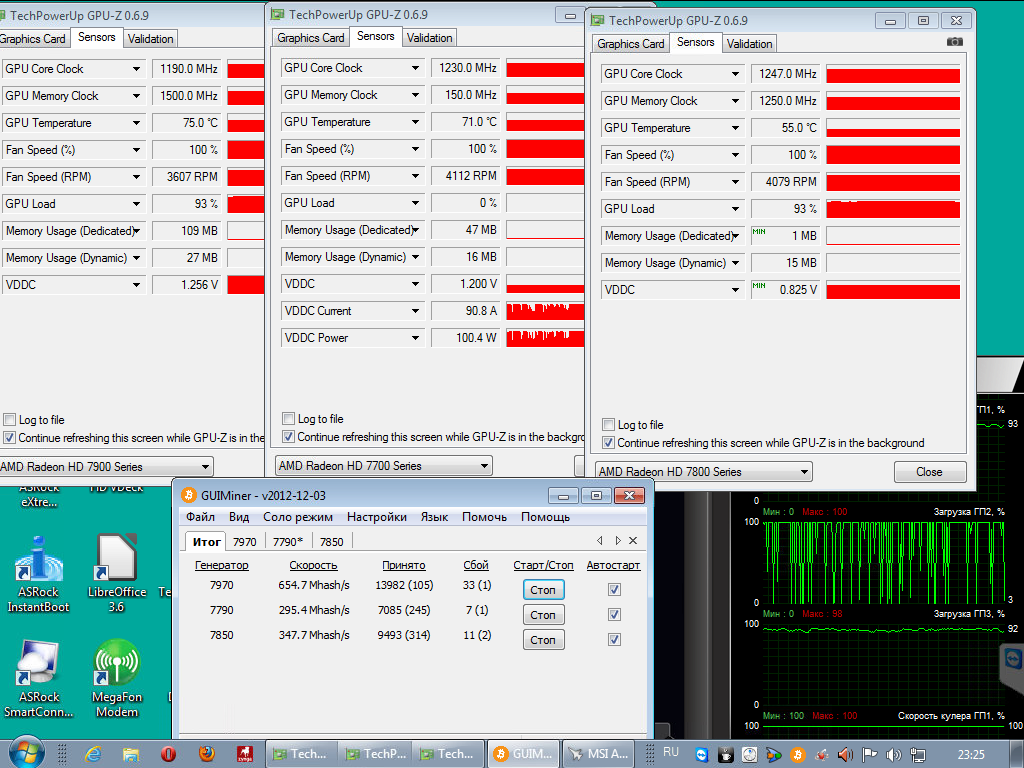The width and height of the screenshot is (1024, 768).
Task: Click the tab scroll-right arrow in GUIMiner
Action: coord(617,541)
